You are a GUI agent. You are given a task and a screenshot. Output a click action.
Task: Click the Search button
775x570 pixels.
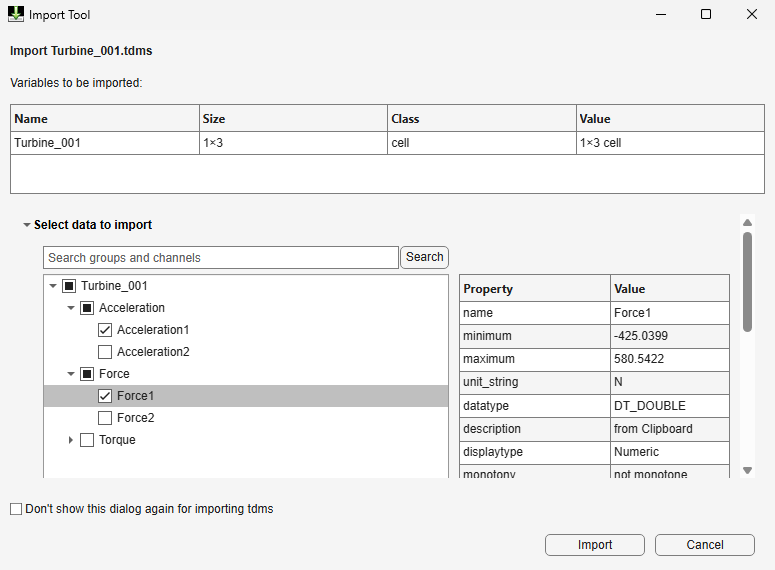coord(425,257)
